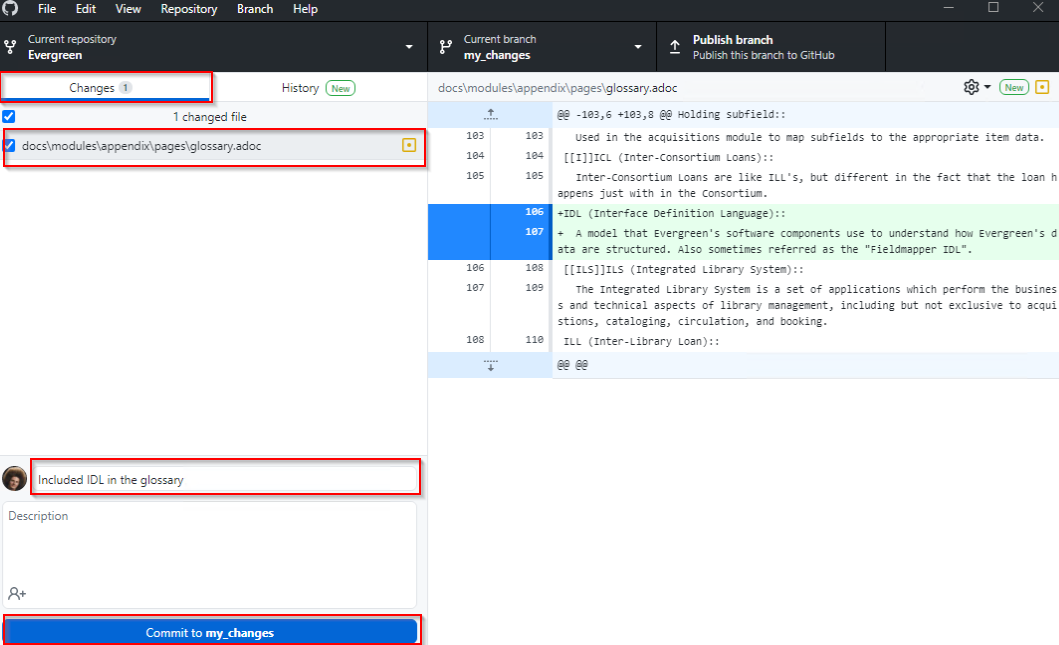Screen dimensions: 1059x645
Task: Click the expand-up arrow in the diff gutter
Action: tap(489, 113)
